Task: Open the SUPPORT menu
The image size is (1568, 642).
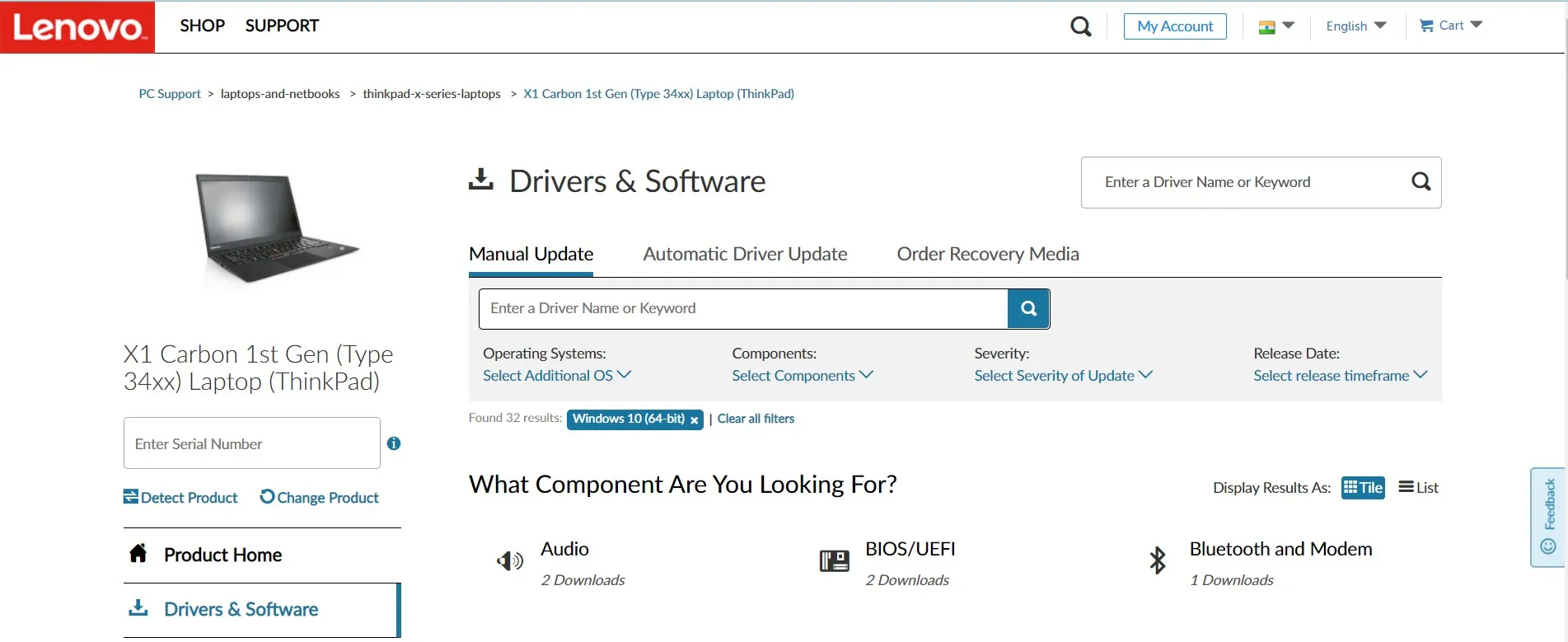Action: (x=282, y=26)
